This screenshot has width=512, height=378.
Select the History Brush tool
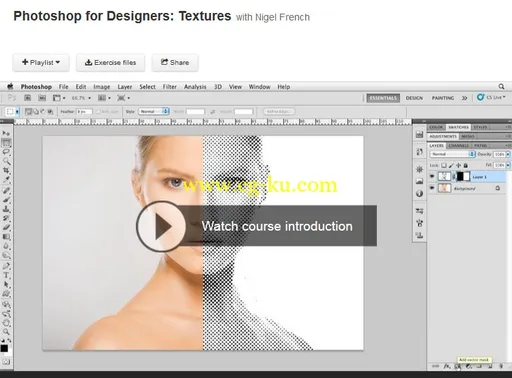(6, 218)
